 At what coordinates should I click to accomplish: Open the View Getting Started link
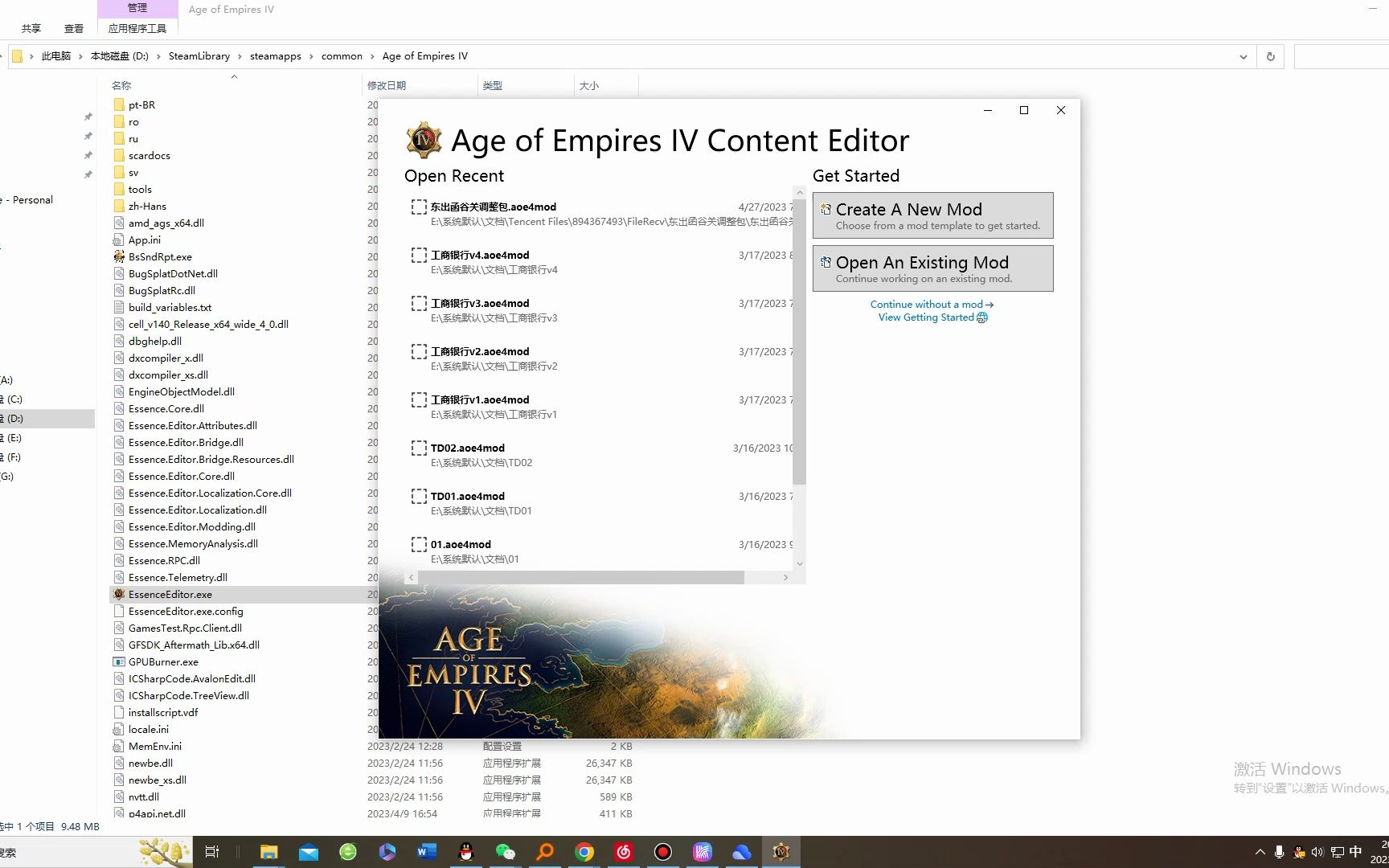[932, 317]
